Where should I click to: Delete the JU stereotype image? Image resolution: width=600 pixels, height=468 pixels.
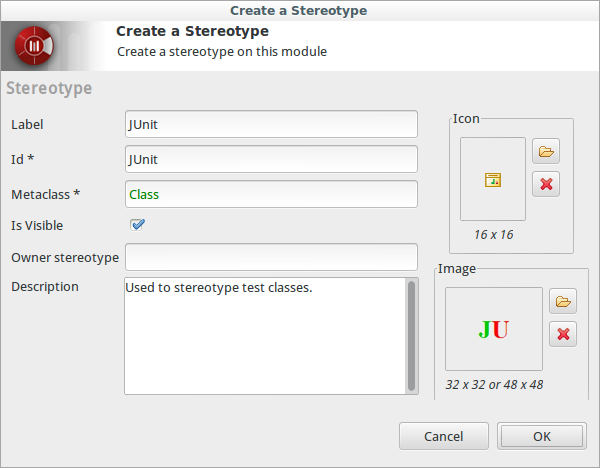pyautogui.click(x=563, y=334)
